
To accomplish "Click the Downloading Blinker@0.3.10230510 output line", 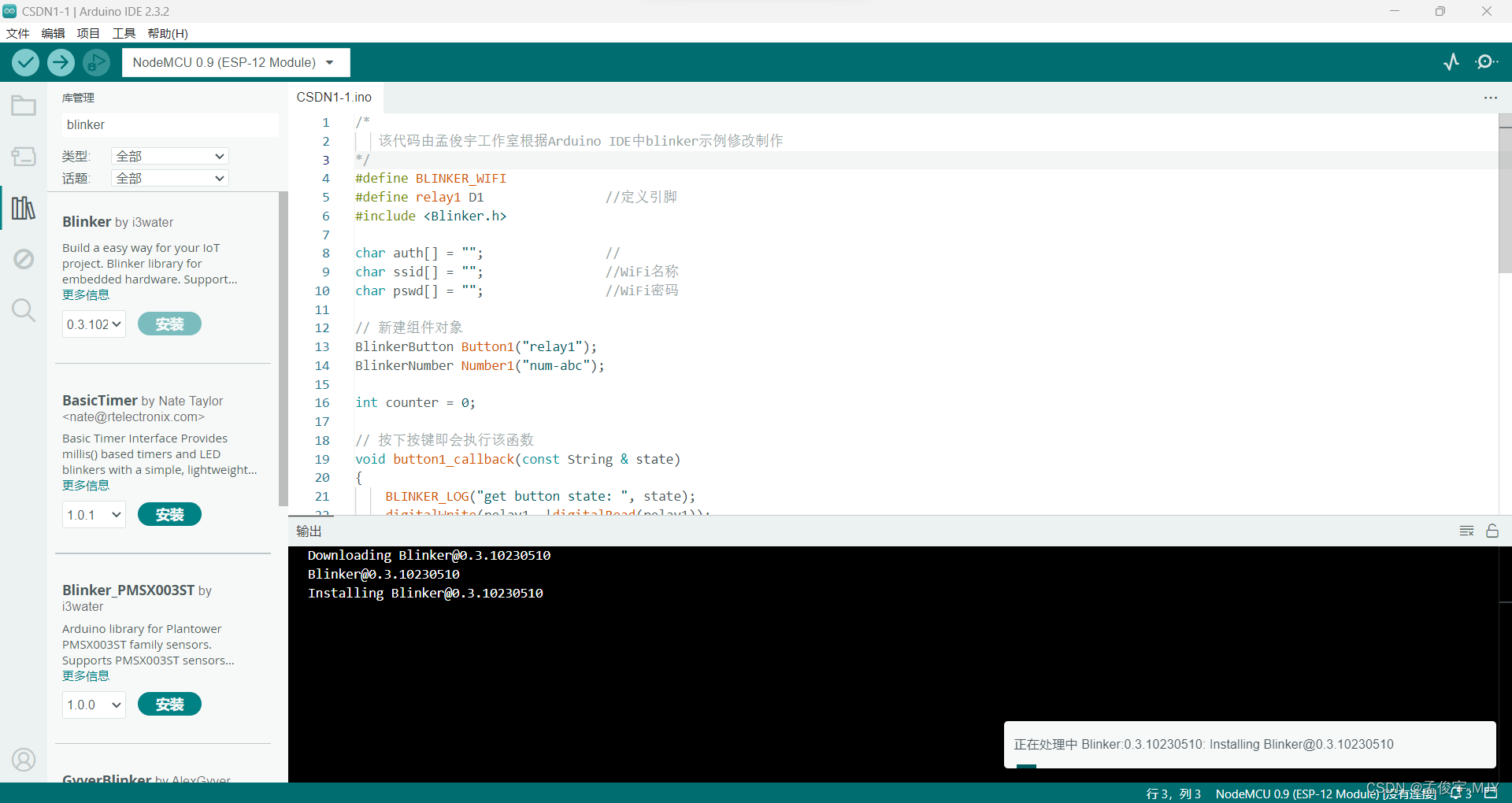I will (x=429, y=555).
